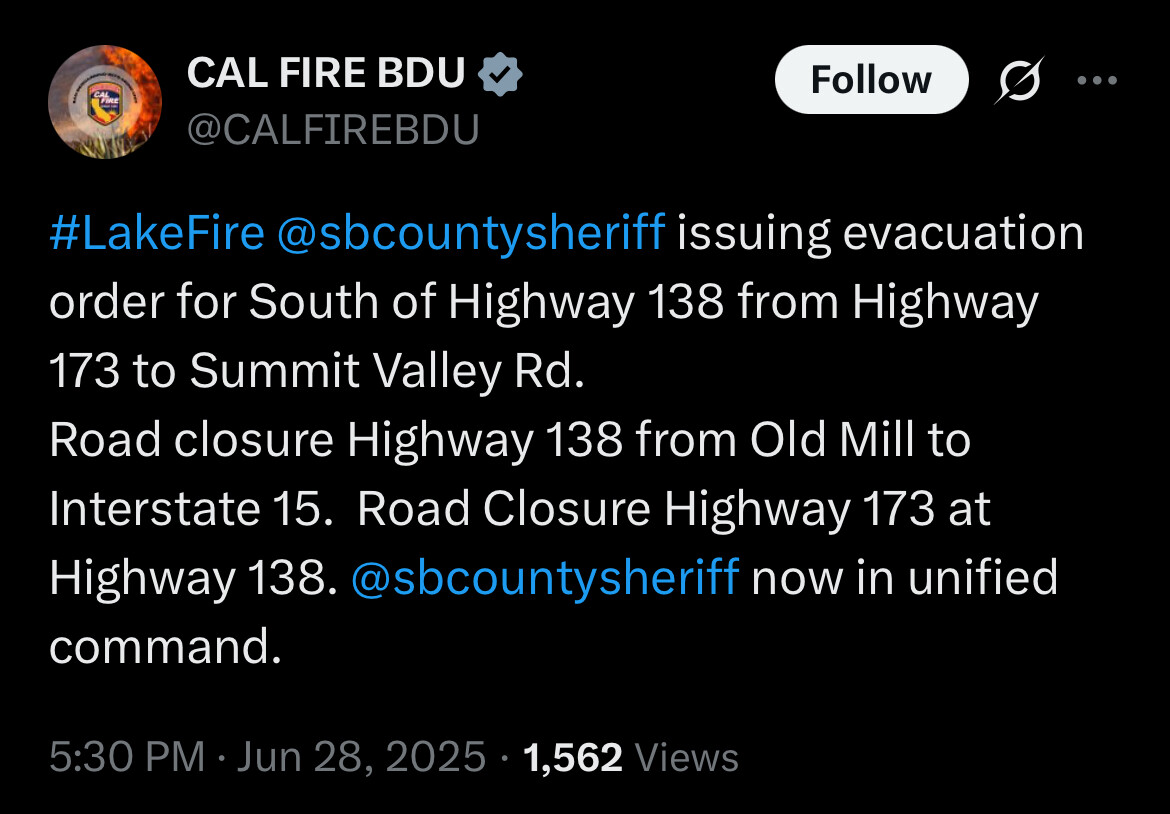Click the '173 to Summit Valley Rd.' line
This screenshot has height=814, width=1170.
click(316, 372)
